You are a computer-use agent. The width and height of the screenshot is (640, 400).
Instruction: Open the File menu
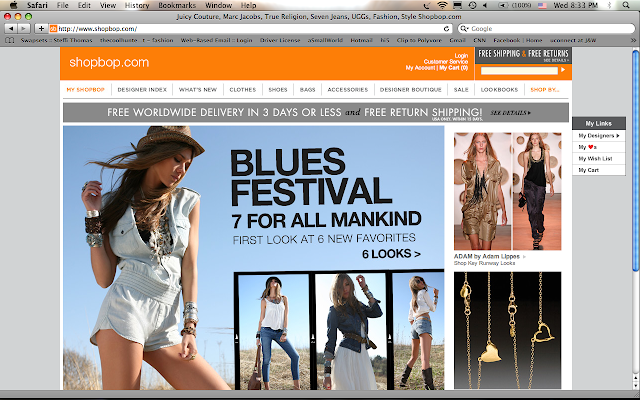62,5
